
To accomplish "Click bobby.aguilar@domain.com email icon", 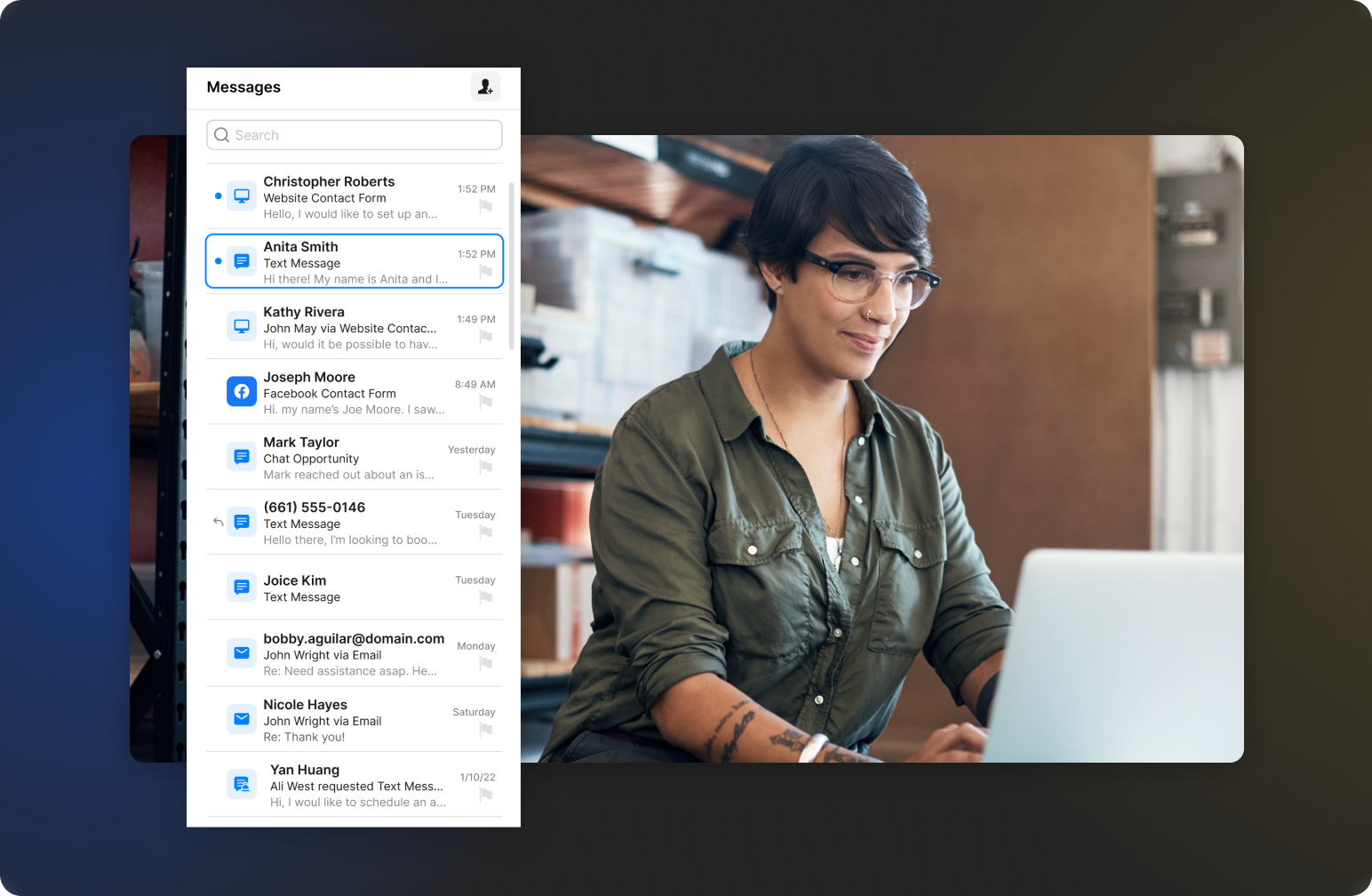I will click(x=242, y=652).
